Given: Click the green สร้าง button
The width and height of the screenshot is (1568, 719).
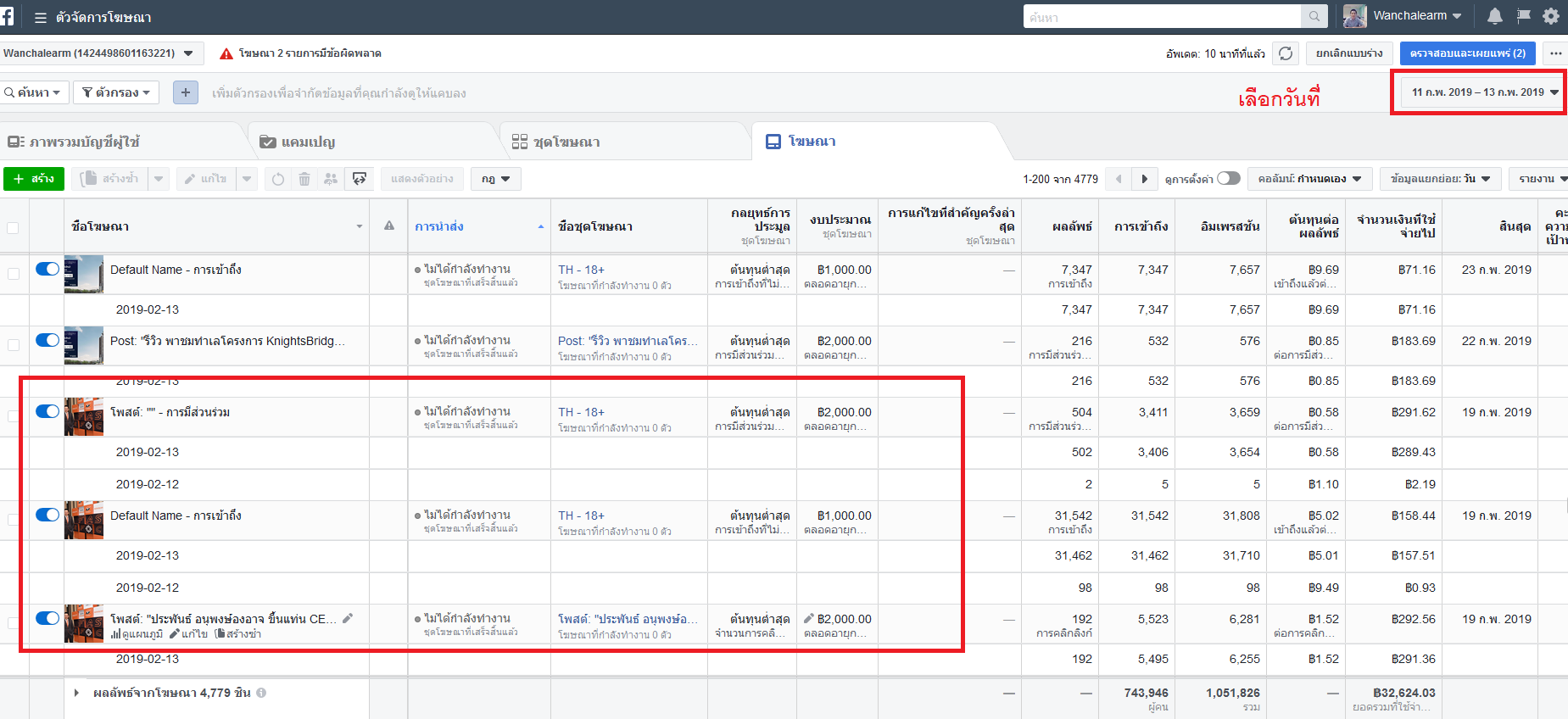Looking at the screenshot, I should (x=34, y=179).
